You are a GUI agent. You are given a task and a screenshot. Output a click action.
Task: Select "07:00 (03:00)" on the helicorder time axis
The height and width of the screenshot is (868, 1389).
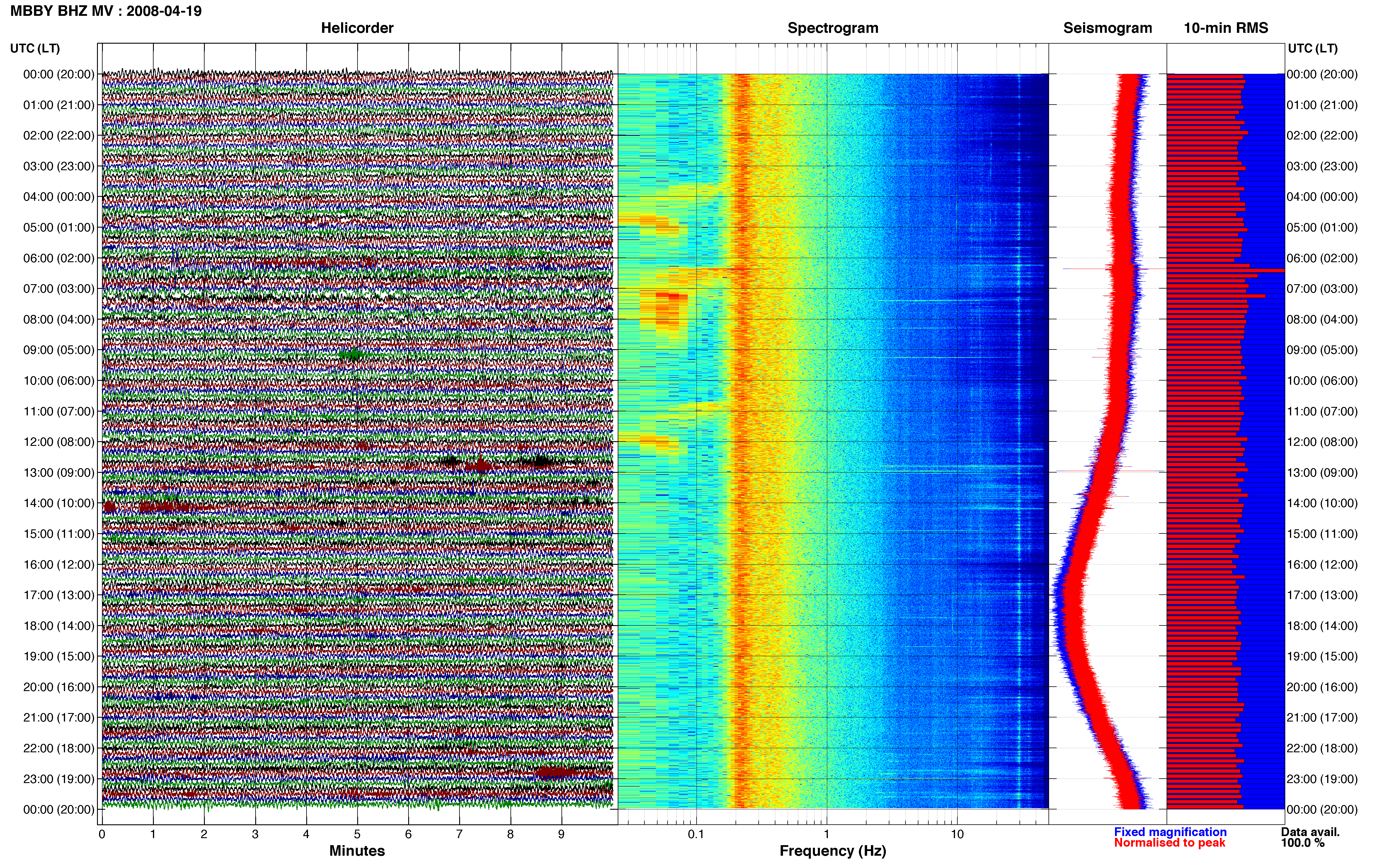coord(59,289)
